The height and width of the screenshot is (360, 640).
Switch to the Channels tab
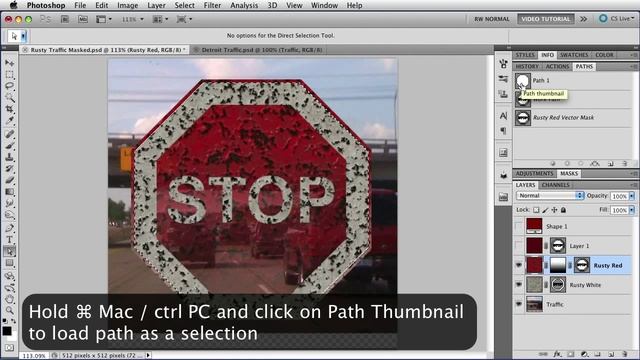click(x=556, y=185)
